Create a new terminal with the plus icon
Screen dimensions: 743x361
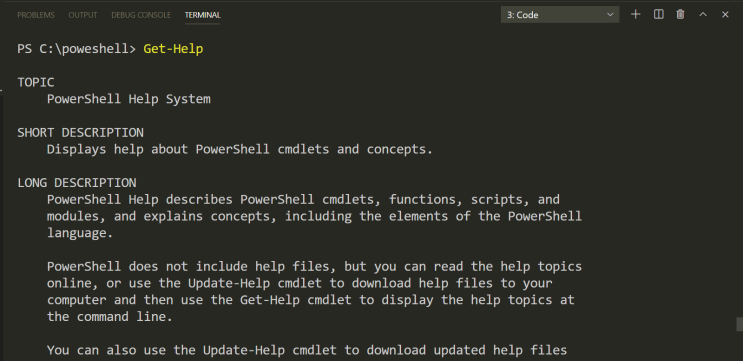(x=635, y=15)
